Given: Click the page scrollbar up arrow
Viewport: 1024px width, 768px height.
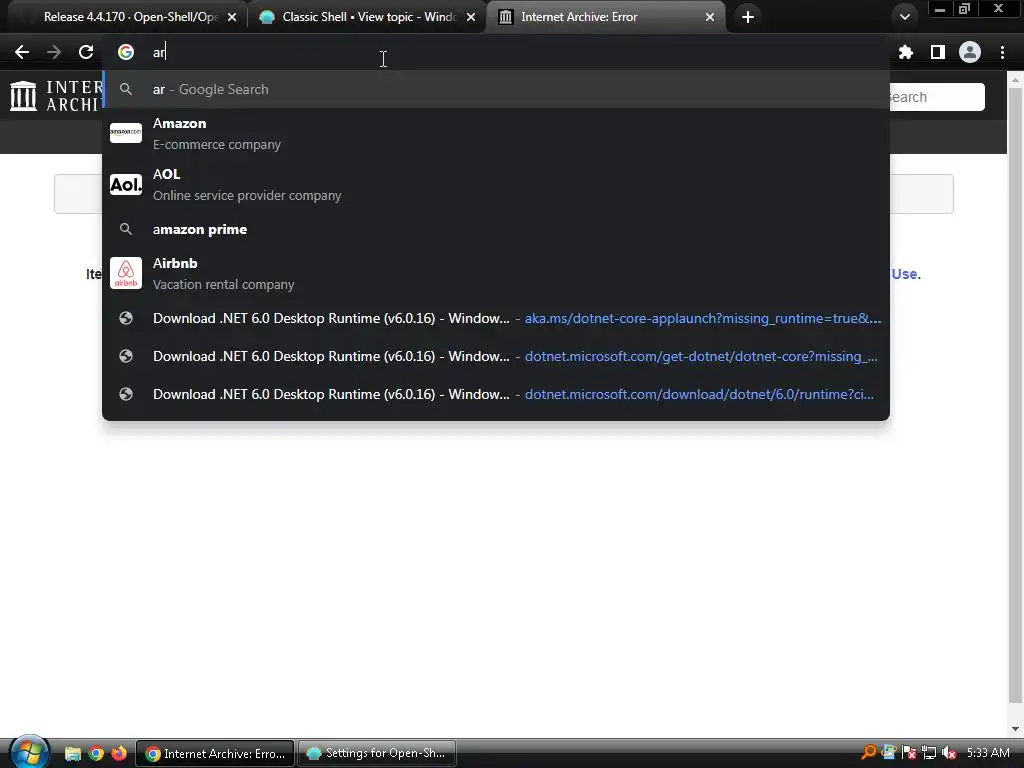Looking at the screenshot, I should pos(1016,80).
